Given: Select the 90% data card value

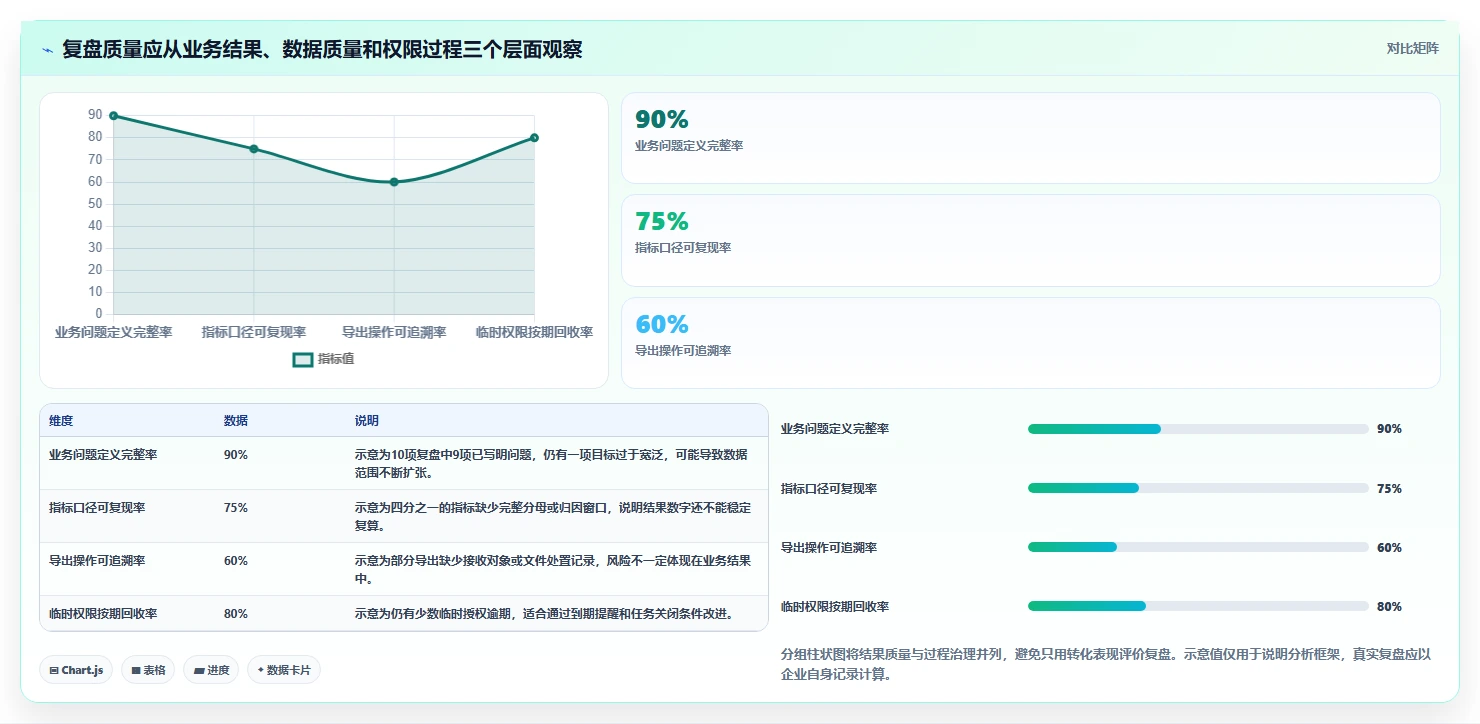Looking at the screenshot, I should click(x=662, y=120).
